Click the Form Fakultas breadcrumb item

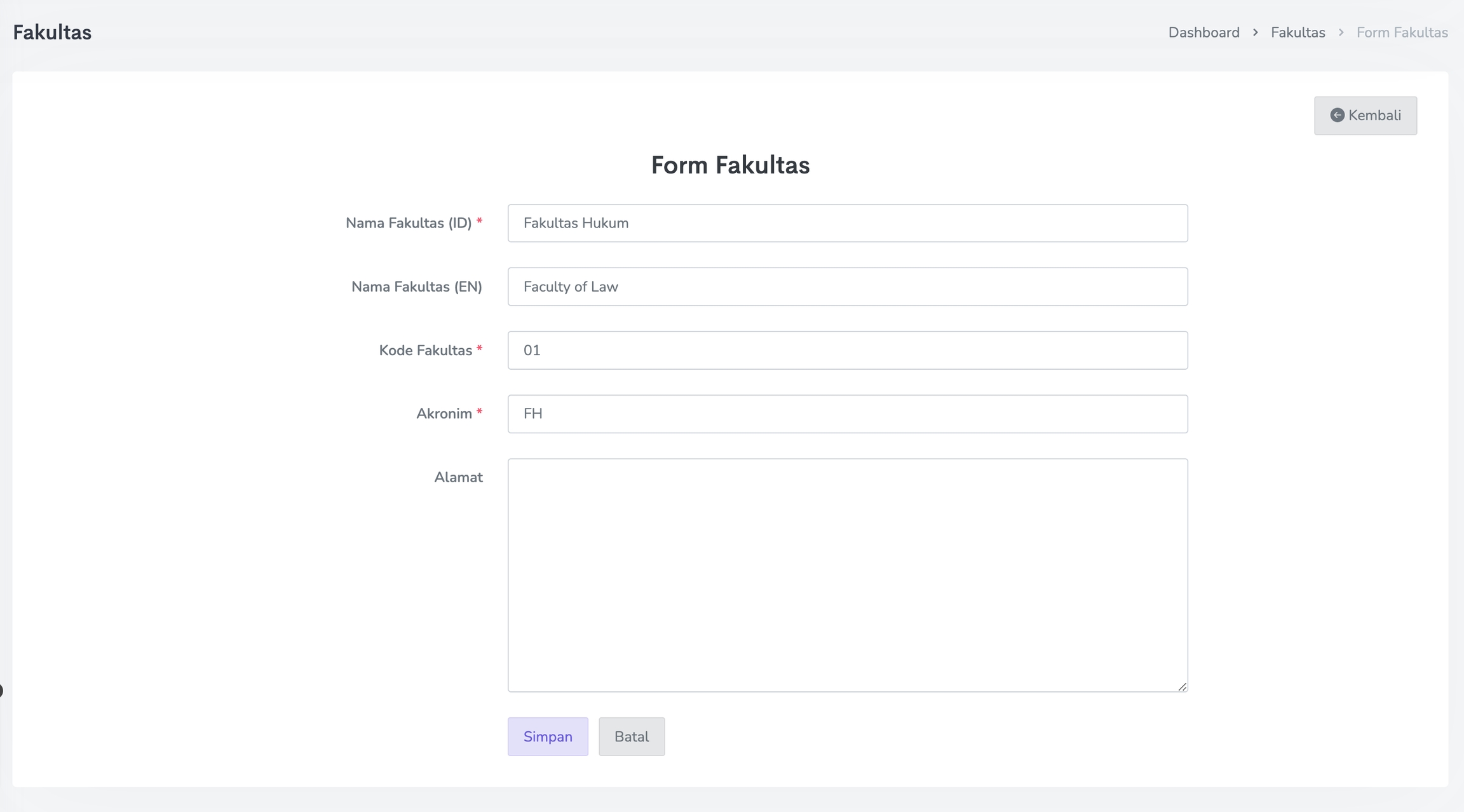coord(1402,32)
